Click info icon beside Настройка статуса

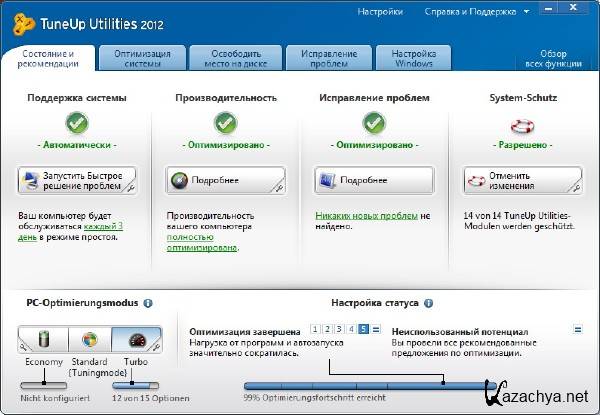(x=428, y=302)
